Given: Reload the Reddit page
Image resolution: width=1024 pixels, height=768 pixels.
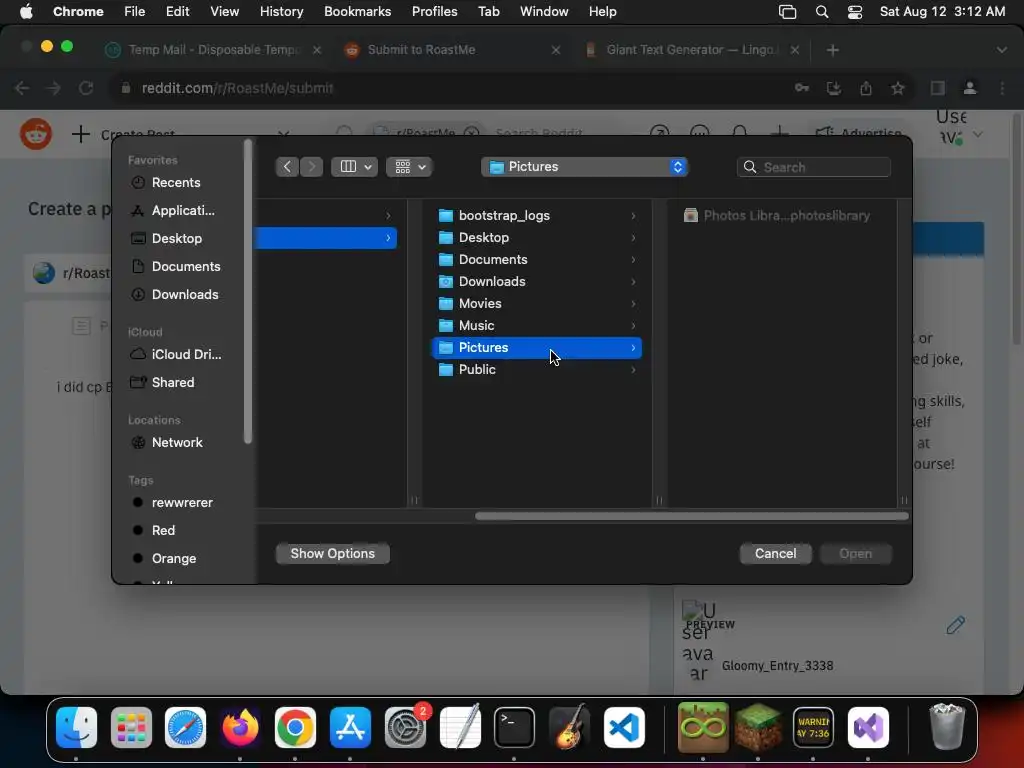Looking at the screenshot, I should [x=86, y=88].
